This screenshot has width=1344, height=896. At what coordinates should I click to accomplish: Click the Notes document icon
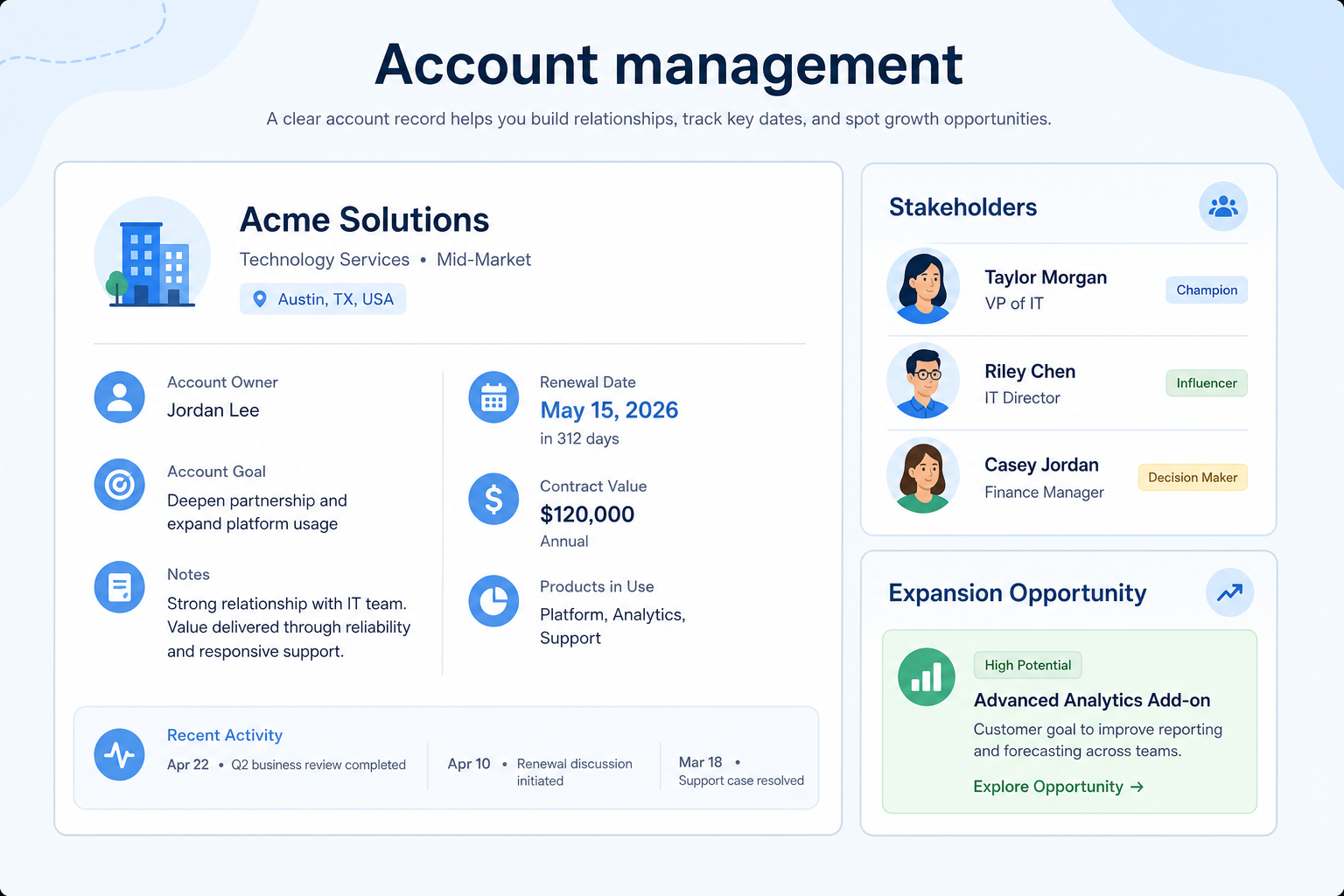120,587
